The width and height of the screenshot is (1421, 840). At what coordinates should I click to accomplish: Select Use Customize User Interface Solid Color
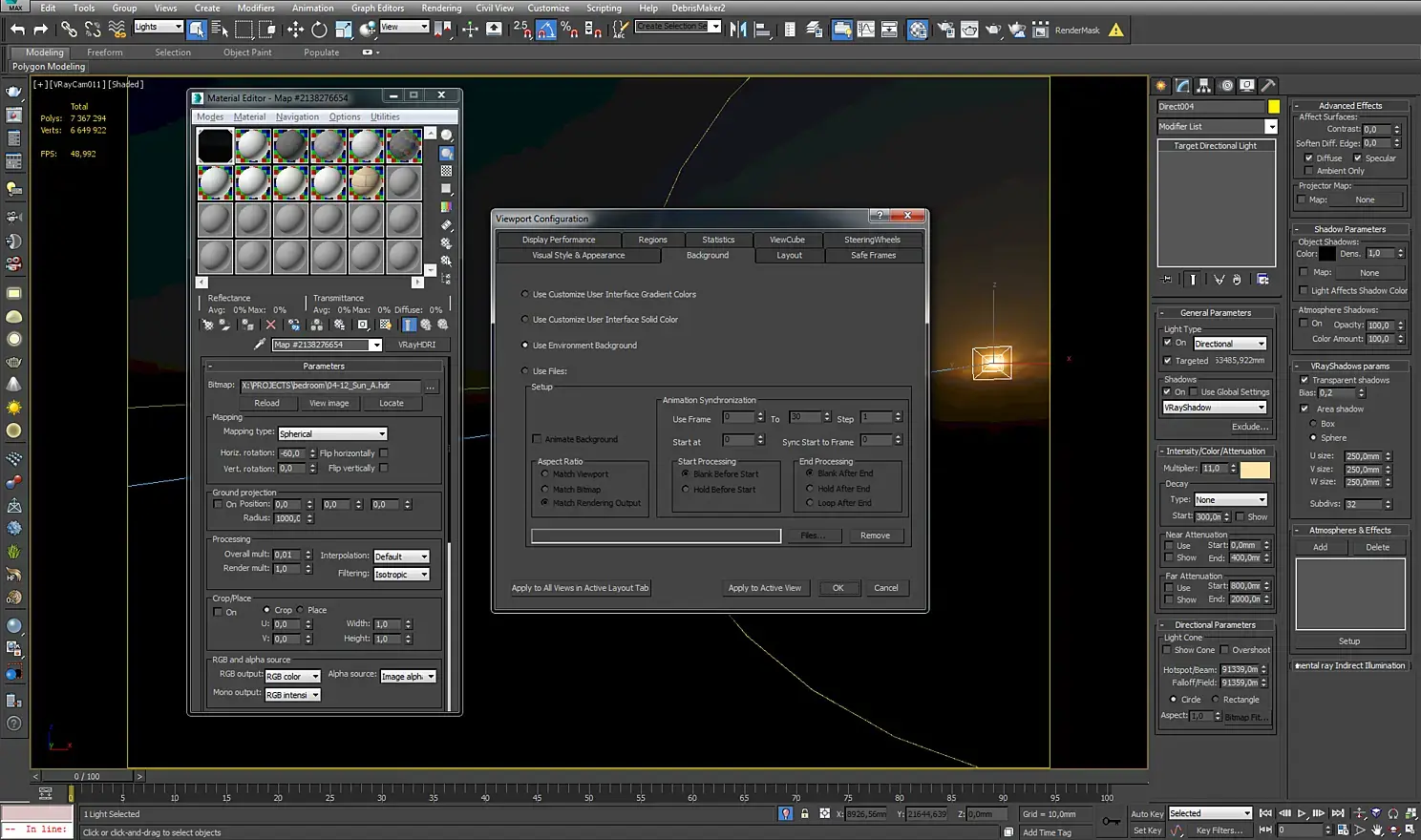(x=525, y=320)
